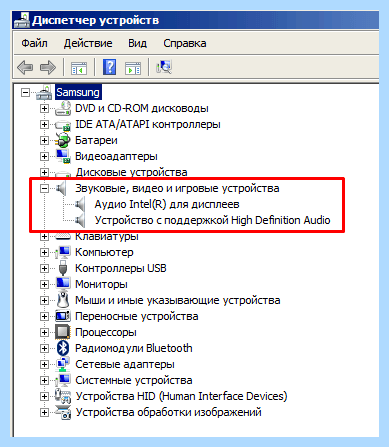
Task: Click the speaker icon beside Устройство с поддержкой High Definition Audio
Action: (x=80, y=220)
